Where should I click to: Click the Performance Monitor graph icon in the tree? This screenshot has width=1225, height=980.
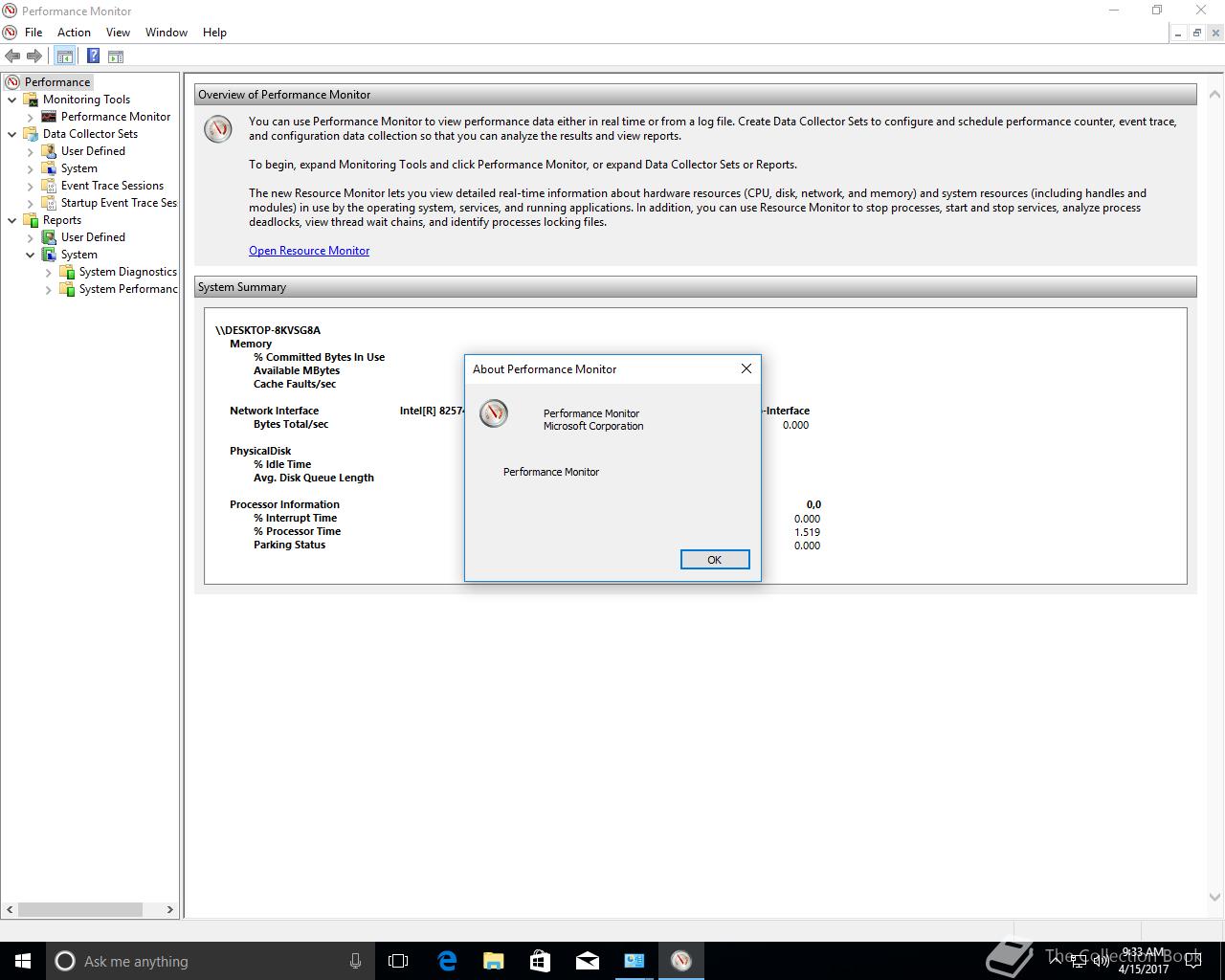point(49,117)
